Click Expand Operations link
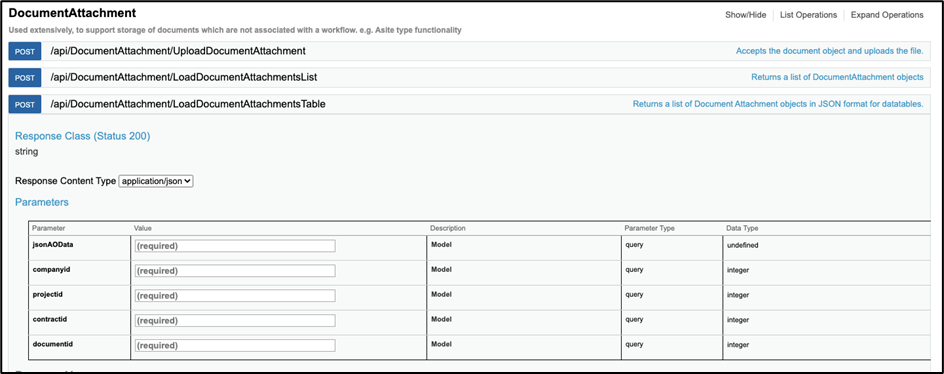This screenshot has height=374, width=944. pyautogui.click(x=887, y=14)
